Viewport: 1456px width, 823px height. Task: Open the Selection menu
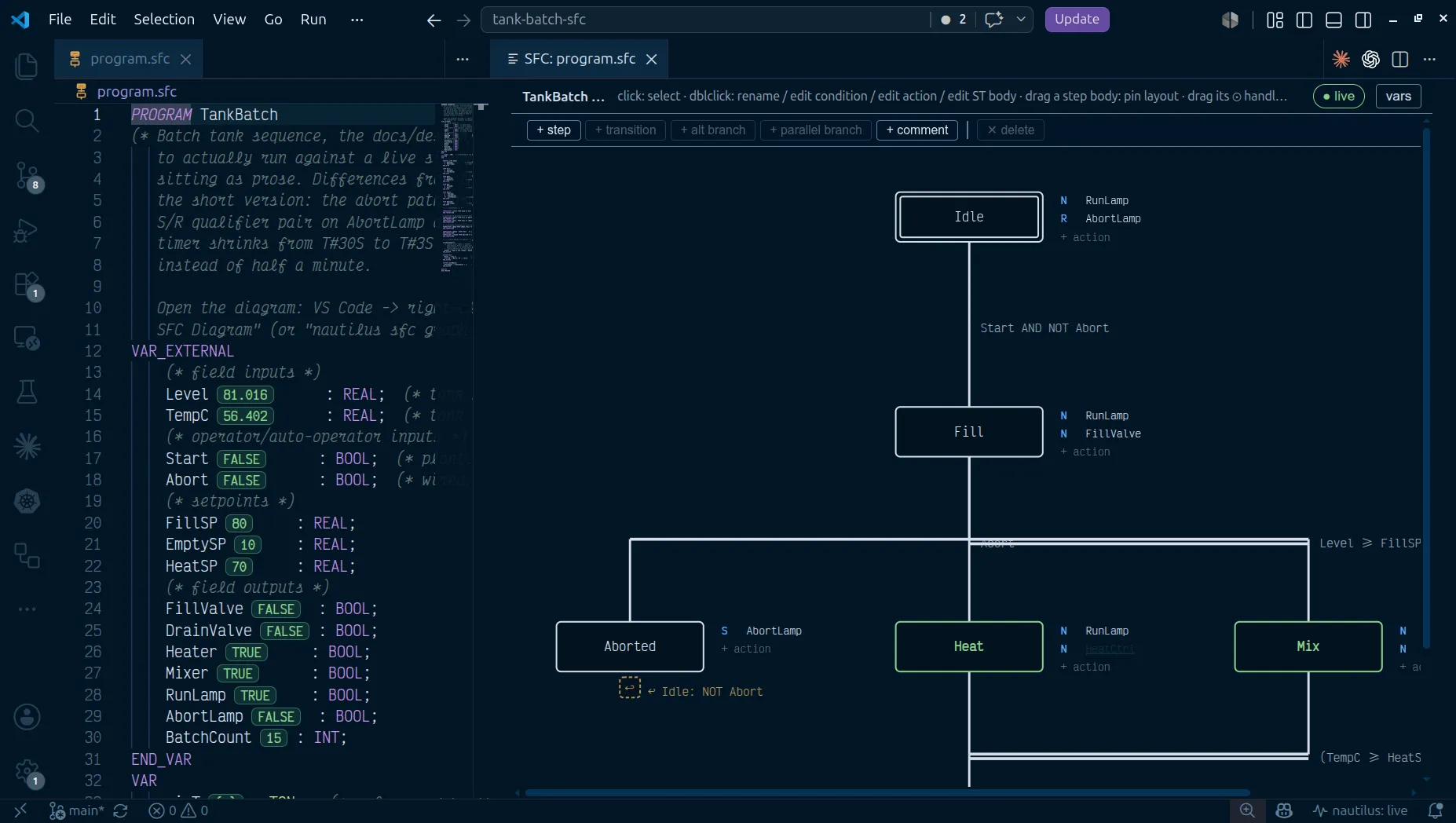[163, 20]
